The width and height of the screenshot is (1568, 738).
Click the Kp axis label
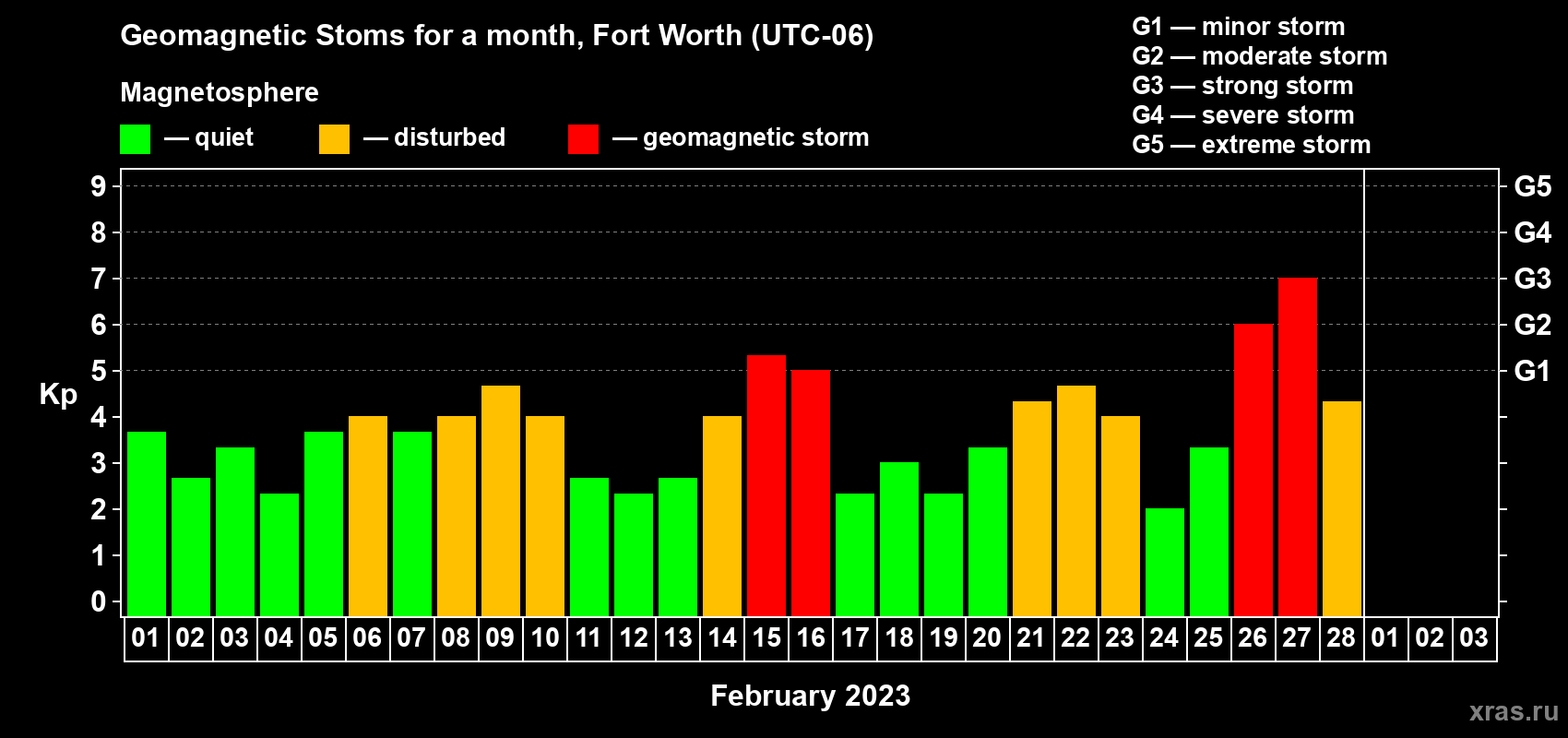tap(58, 395)
